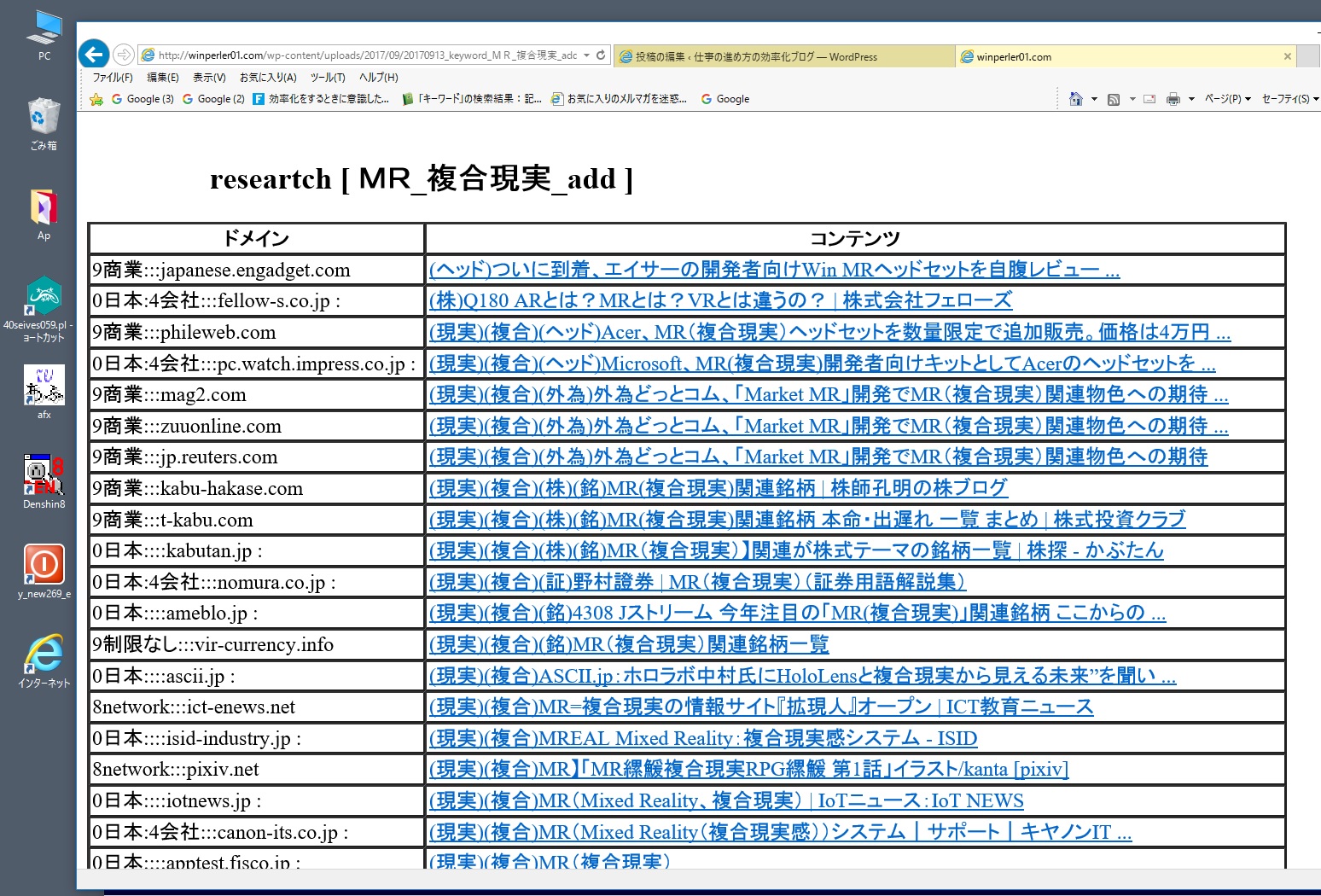Select the ごみ箱 recycle bin icon
The image size is (1321, 896).
(x=44, y=125)
